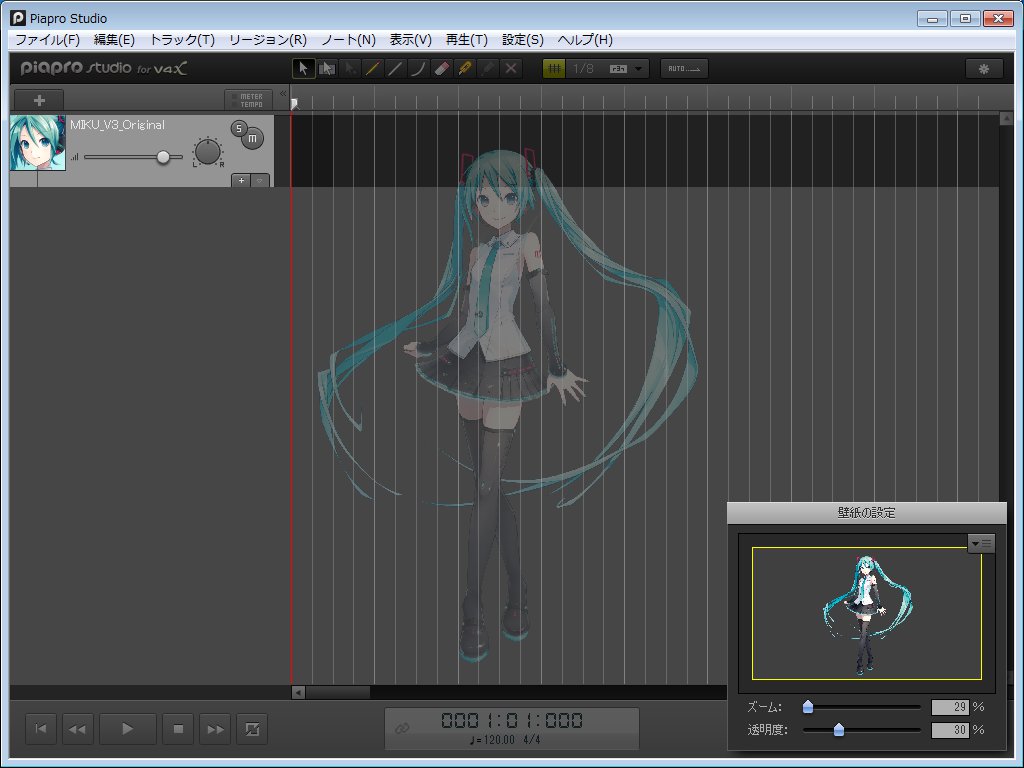
Task: Click the vertical scrollbar up arrow
Action: pyautogui.click(x=1006, y=118)
